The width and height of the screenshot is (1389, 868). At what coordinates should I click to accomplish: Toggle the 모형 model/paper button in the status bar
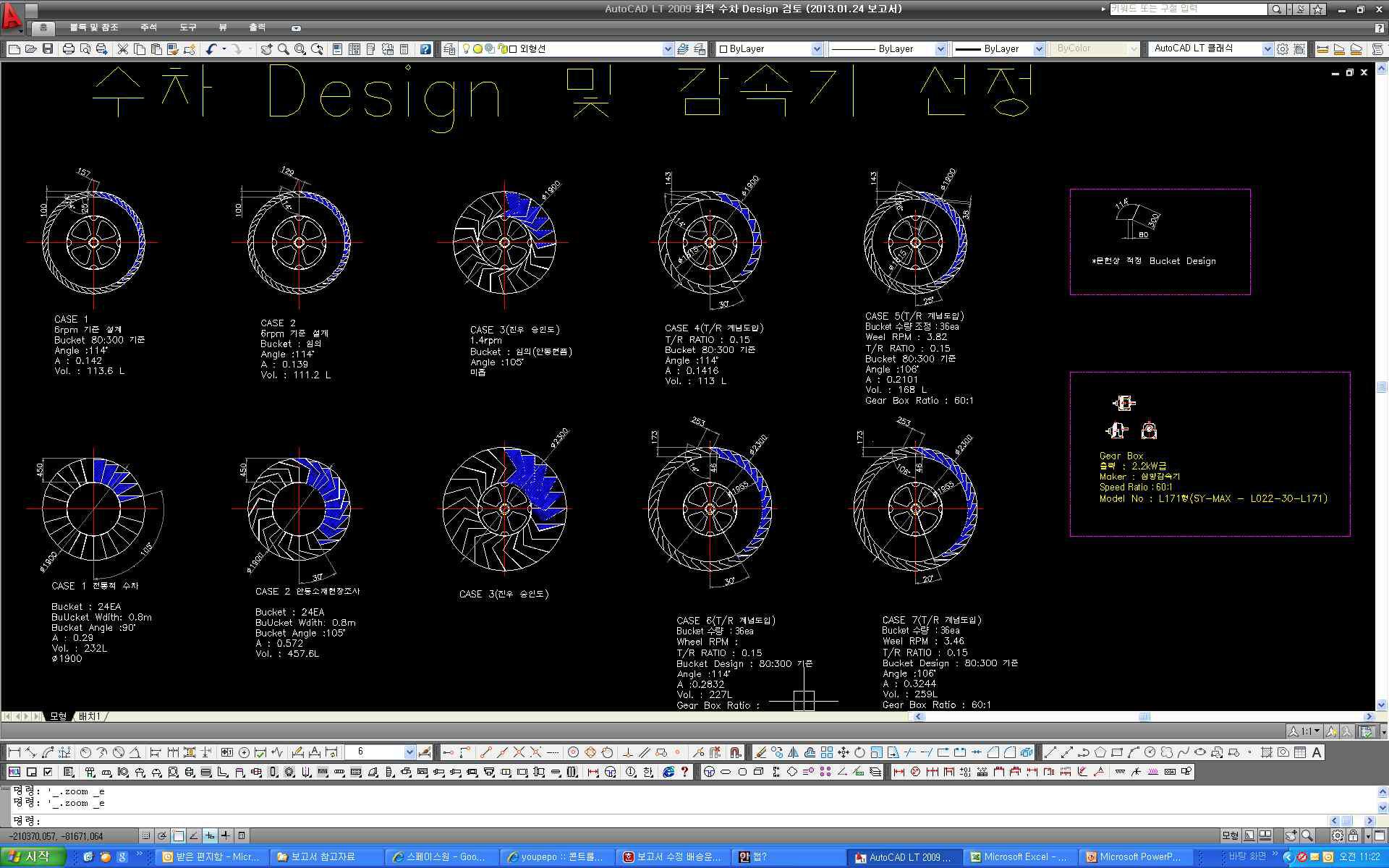[1230, 835]
